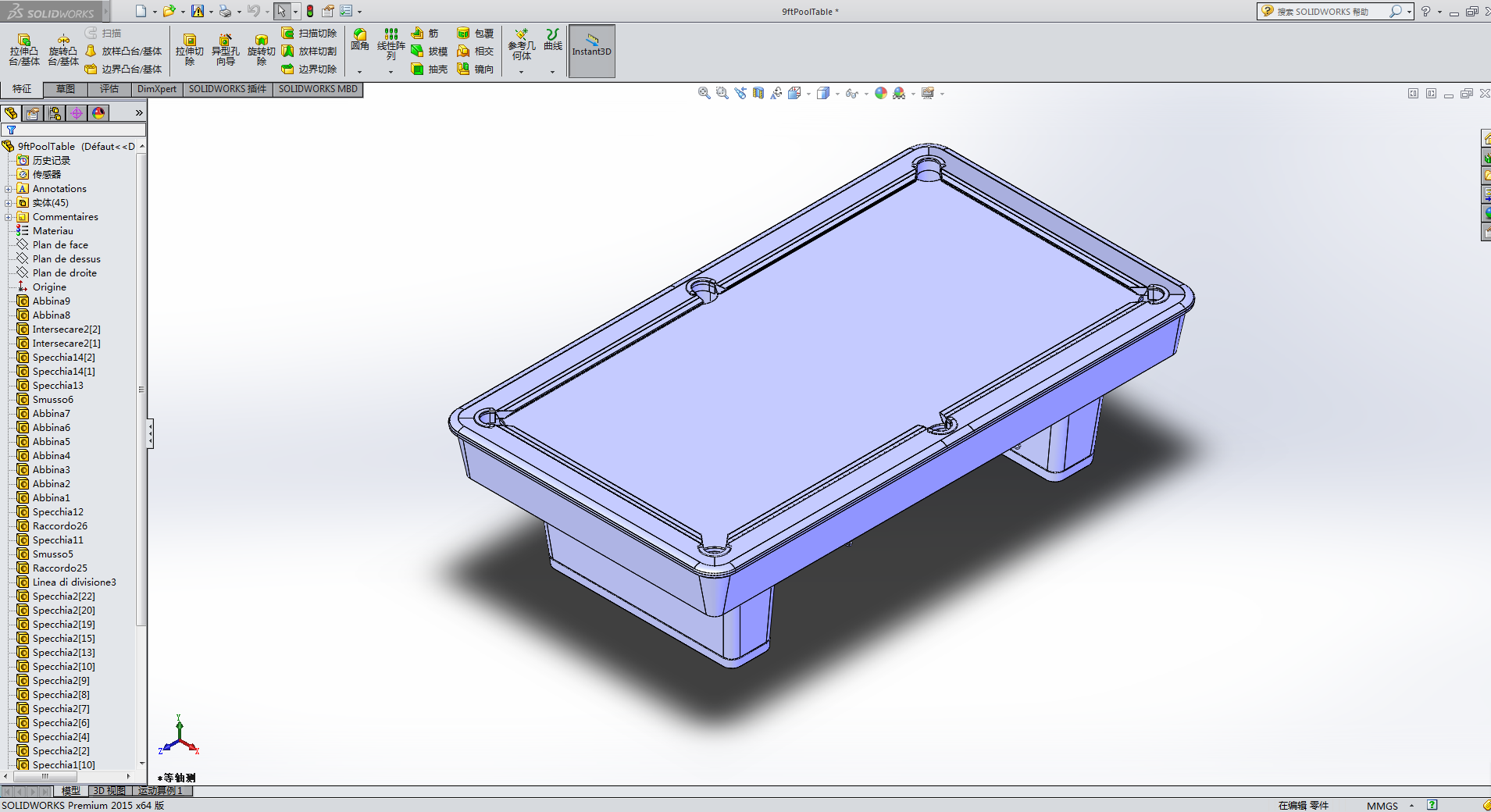Click the edit appearance color ball icon
This screenshot has width=1491, height=812.
881,94
